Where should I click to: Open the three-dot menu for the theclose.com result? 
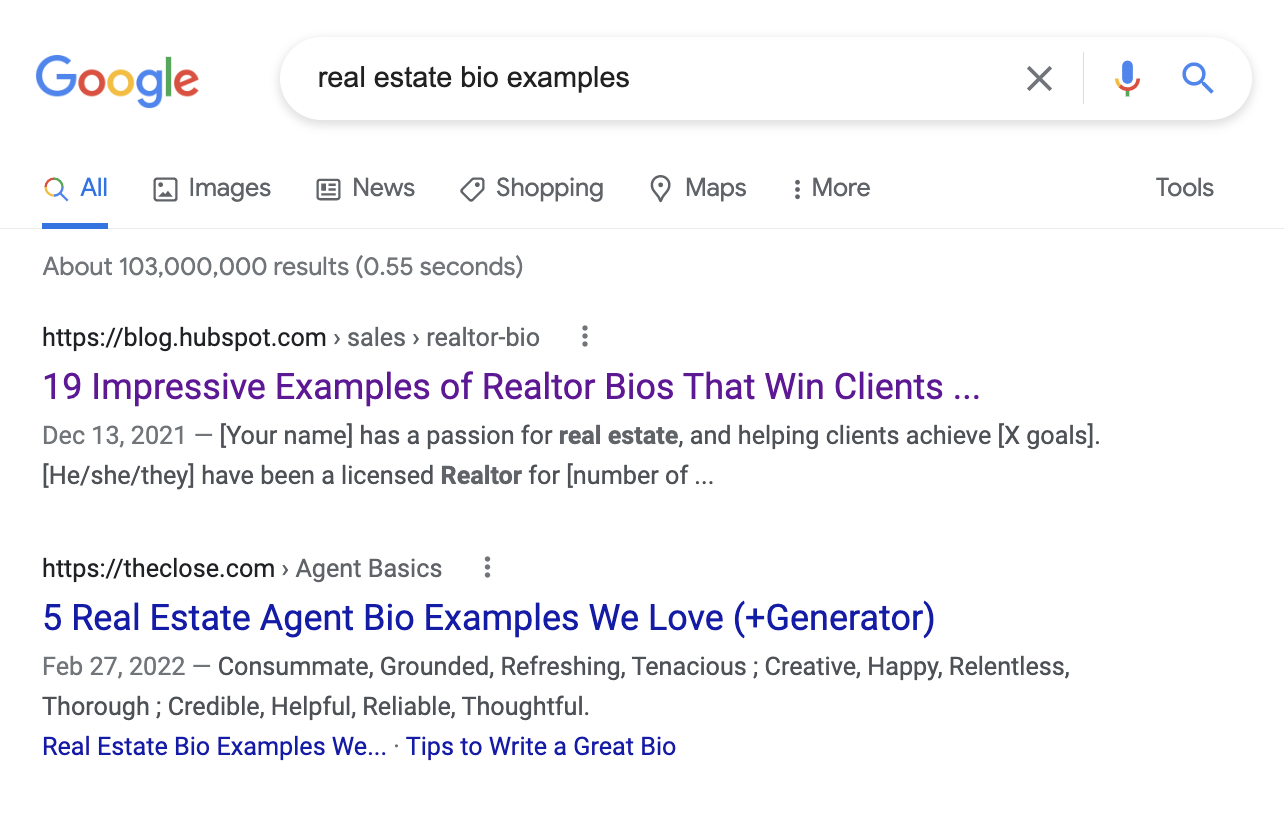pos(487,567)
